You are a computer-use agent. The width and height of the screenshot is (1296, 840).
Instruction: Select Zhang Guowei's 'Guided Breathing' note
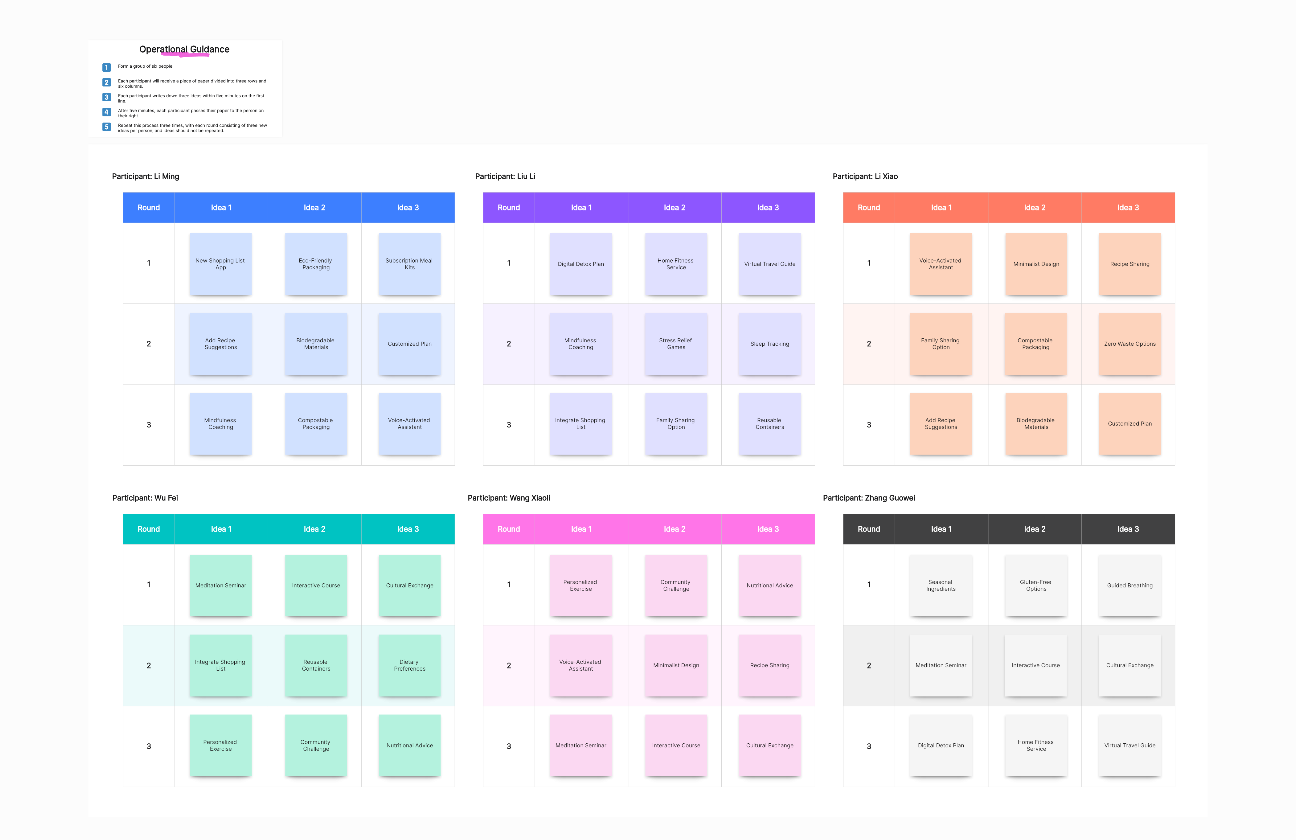(x=1129, y=585)
